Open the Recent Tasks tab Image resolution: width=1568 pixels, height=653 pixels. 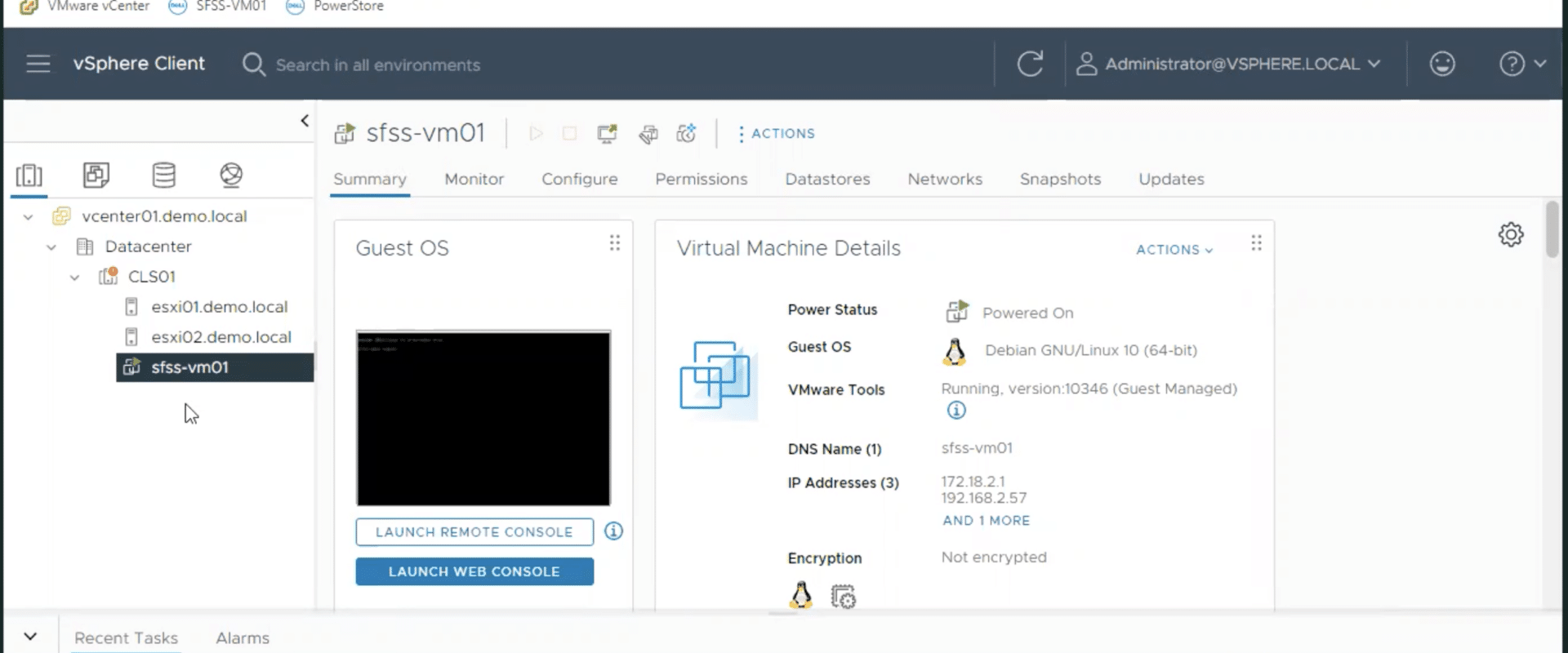(x=126, y=638)
